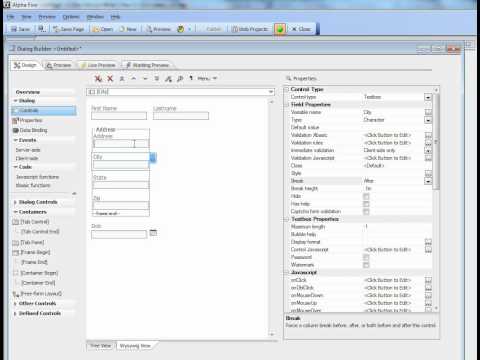Open the Menu dropdown in editor toolbar

[x=207, y=79]
